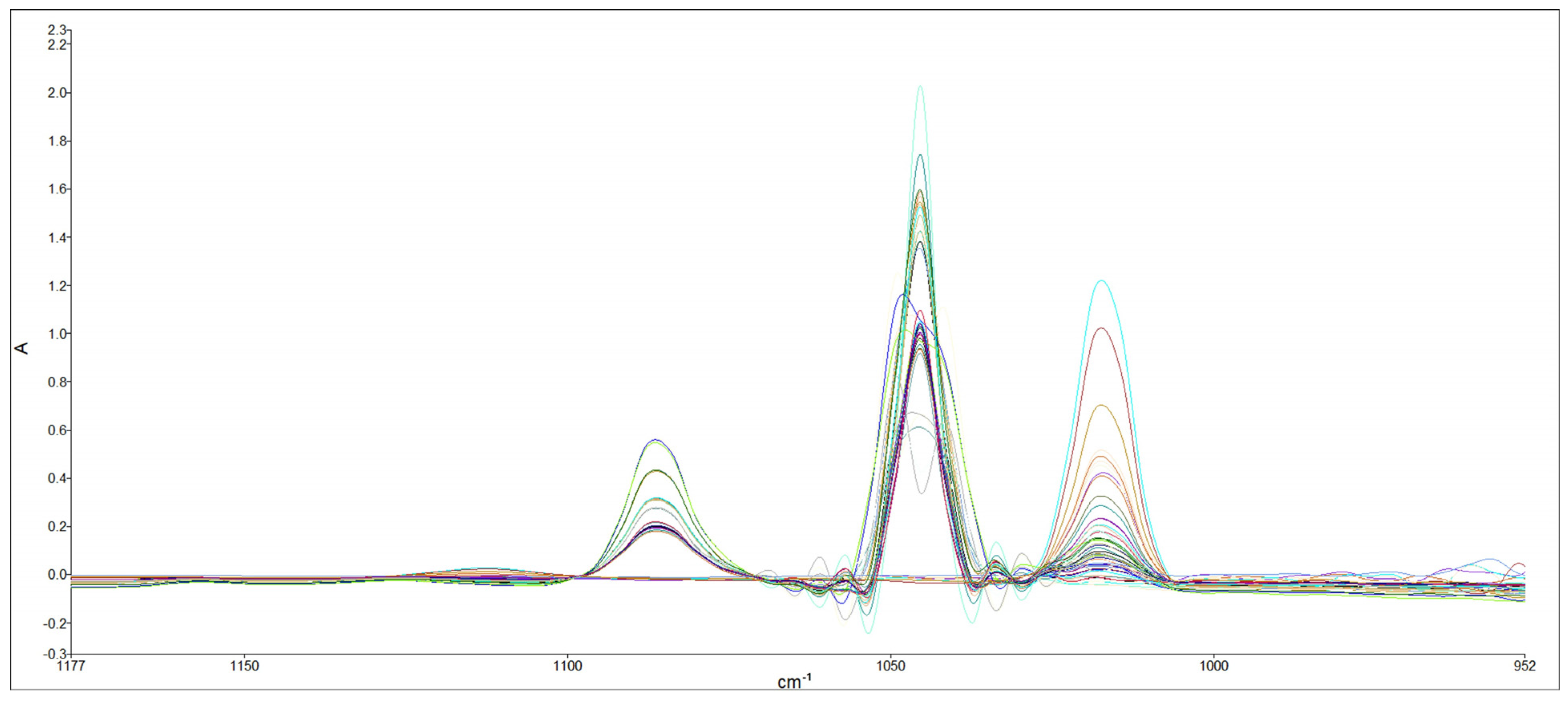
Task: Click the 1177 x-axis tick label
Action: coord(71,666)
